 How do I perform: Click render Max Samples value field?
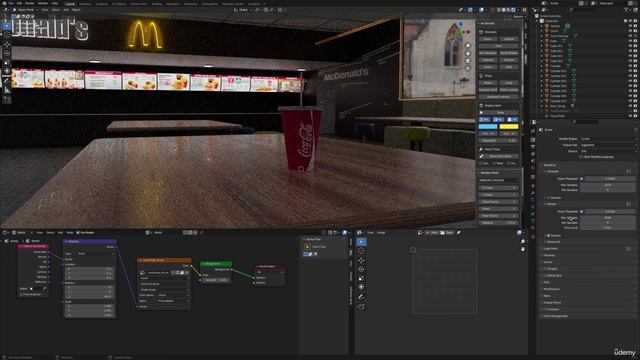click(607, 218)
